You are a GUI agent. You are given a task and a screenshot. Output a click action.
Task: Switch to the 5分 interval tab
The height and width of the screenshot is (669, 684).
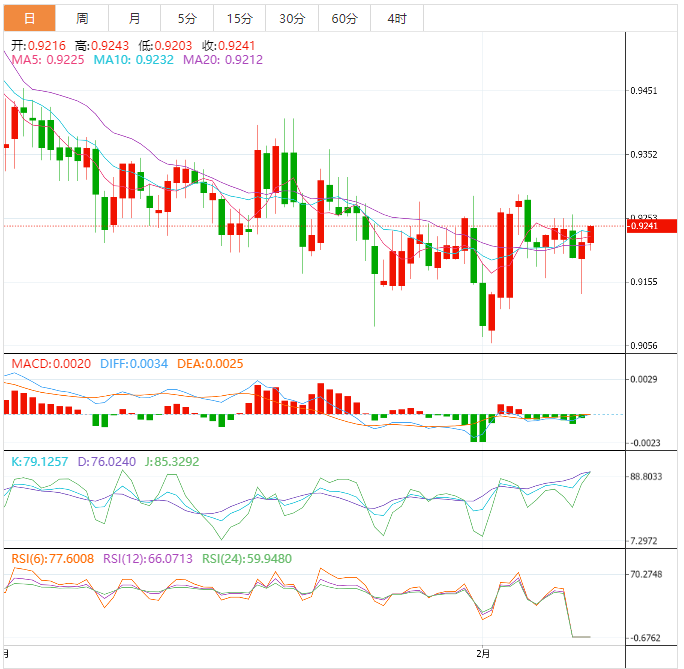point(187,19)
